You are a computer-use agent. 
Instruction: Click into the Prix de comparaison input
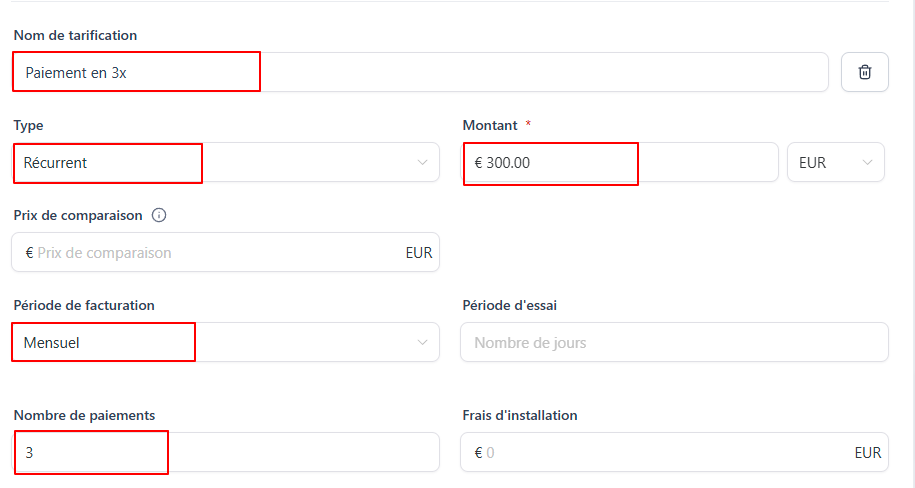pyautogui.click(x=210, y=252)
